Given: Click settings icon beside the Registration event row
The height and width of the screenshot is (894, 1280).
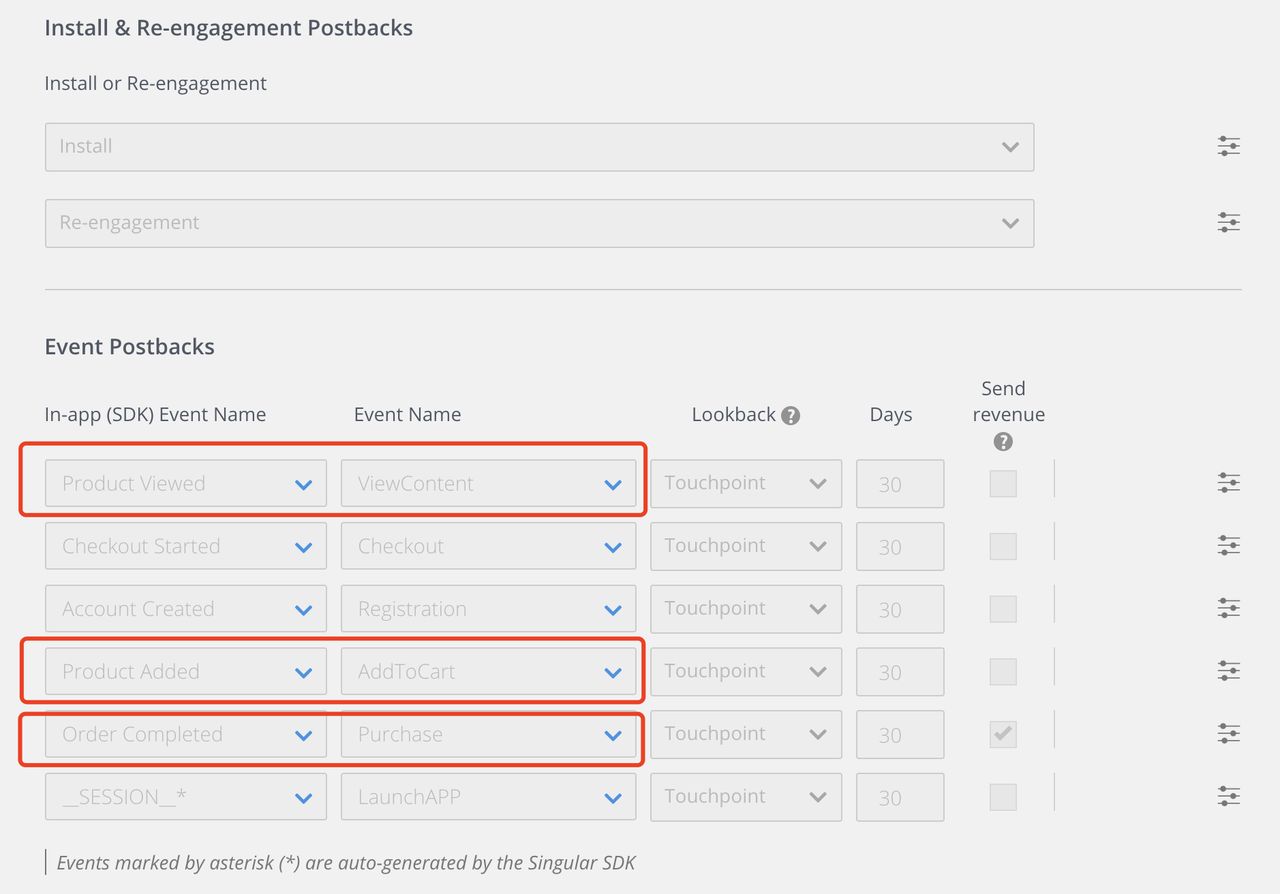Looking at the screenshot, I should pyautogui.click(x=1228, y=607).
